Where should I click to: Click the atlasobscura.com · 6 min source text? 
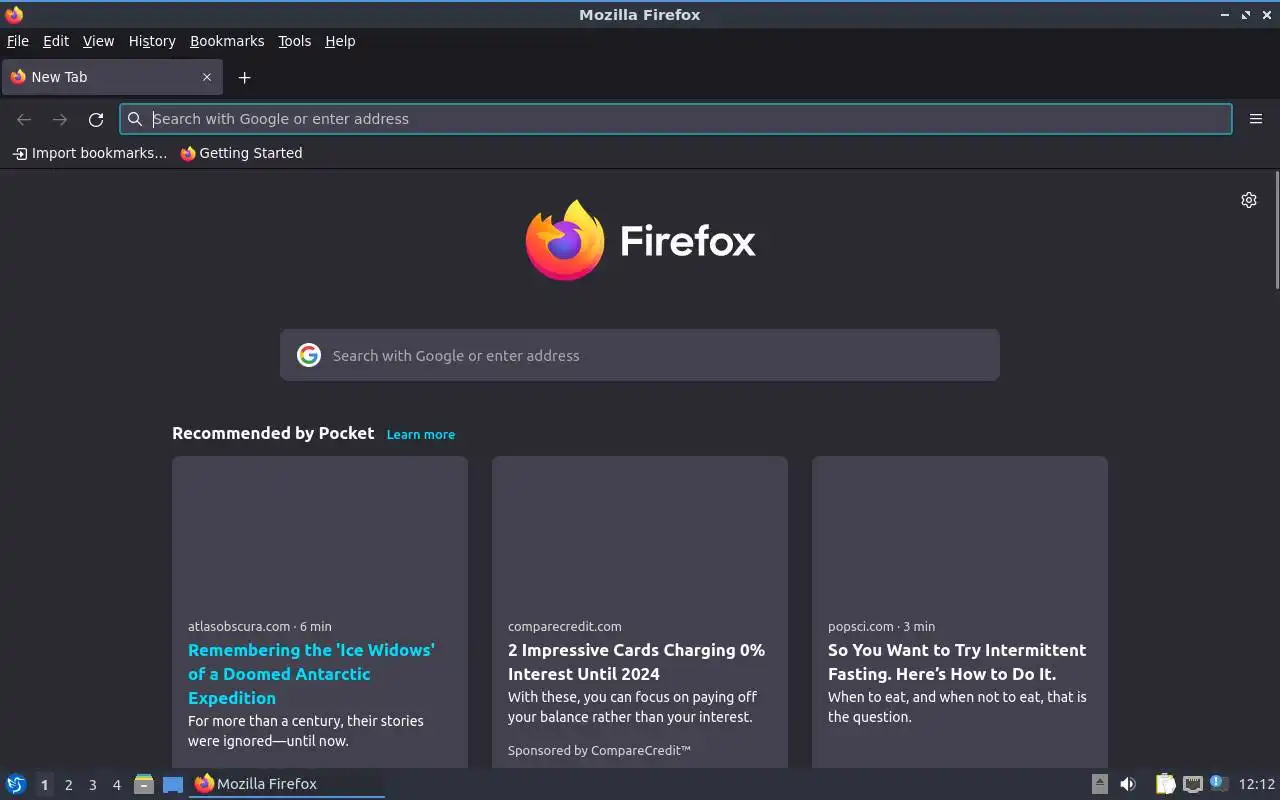click(260, 626)
